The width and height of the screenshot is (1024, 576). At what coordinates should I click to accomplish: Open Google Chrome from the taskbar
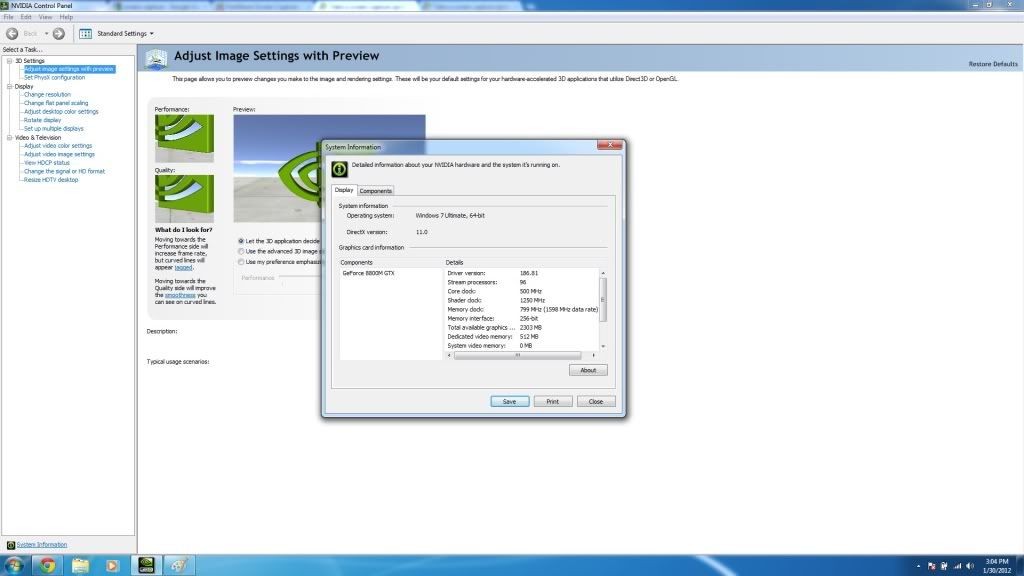(47, 565)
